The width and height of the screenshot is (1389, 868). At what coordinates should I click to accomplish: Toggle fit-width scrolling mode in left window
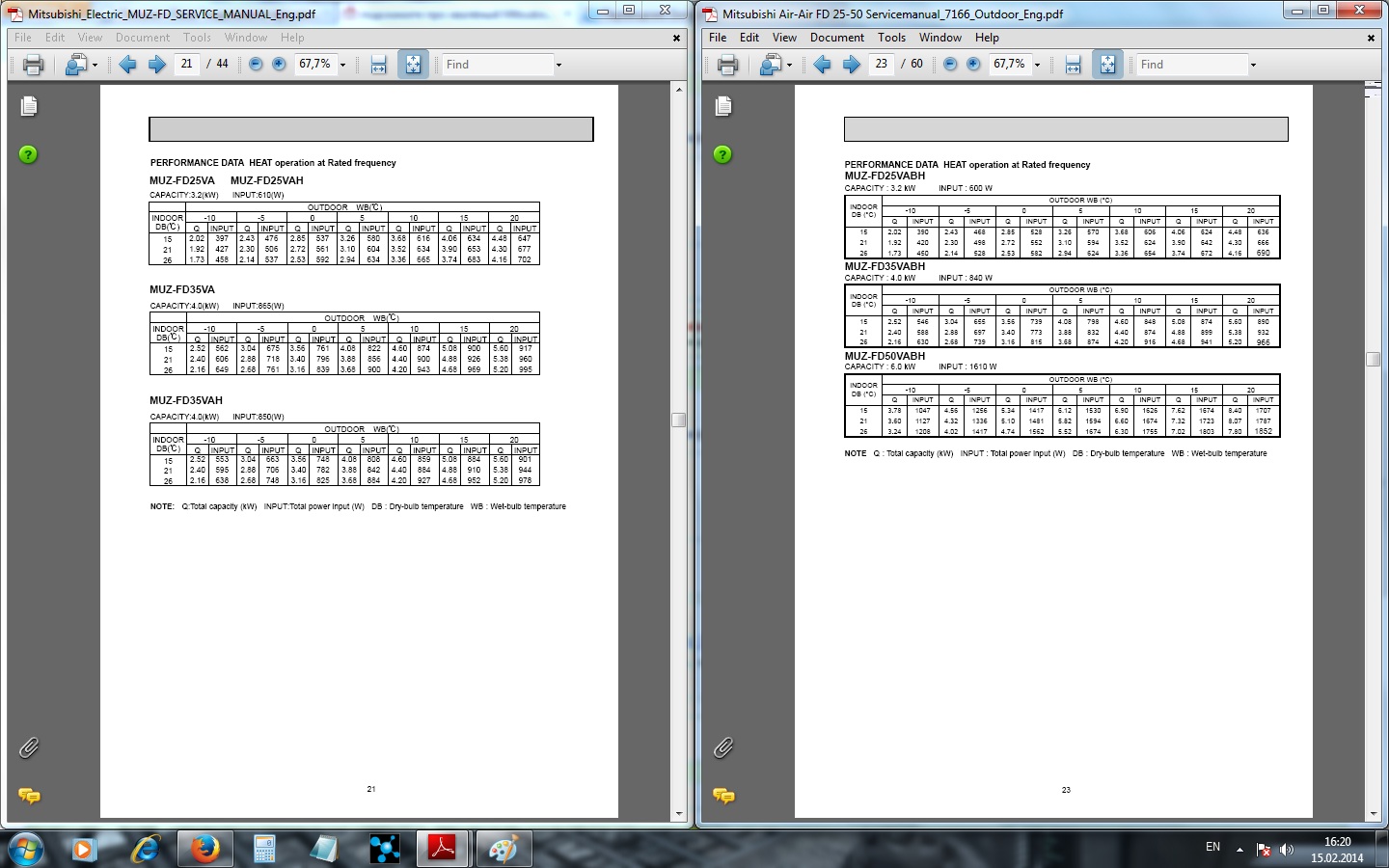(379, 65)
